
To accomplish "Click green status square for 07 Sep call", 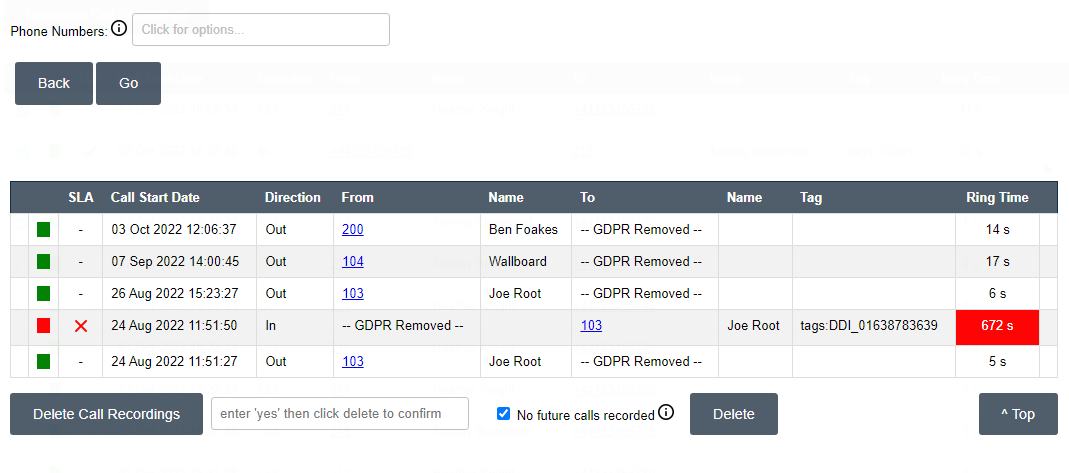I will point(43,262).
